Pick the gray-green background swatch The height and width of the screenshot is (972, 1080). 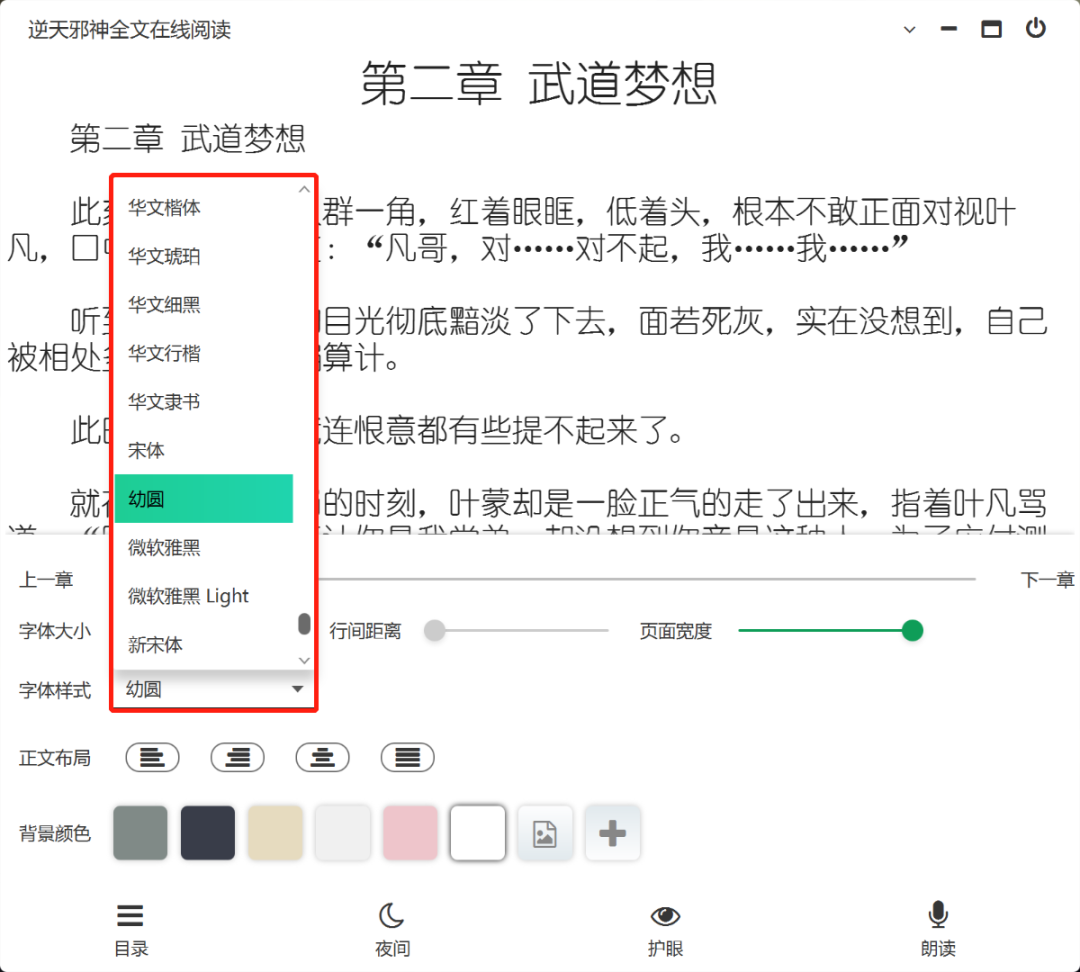[x=141, y=833]
